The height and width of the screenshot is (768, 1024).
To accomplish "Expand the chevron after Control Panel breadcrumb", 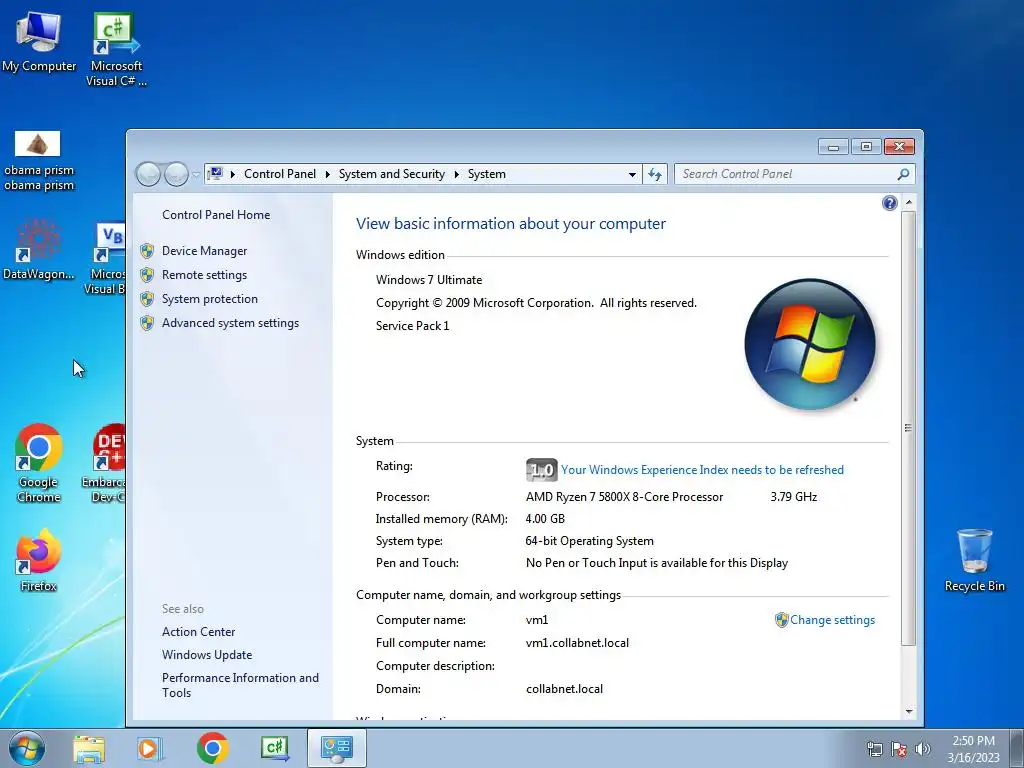I will pyautogui.click(x=327, y=174).
